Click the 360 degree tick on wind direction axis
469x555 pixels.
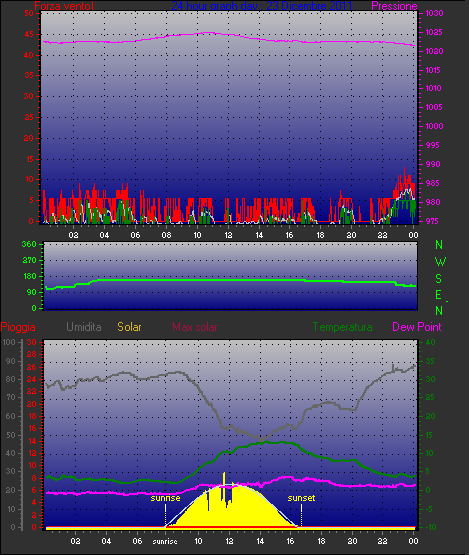coord(29,244)
